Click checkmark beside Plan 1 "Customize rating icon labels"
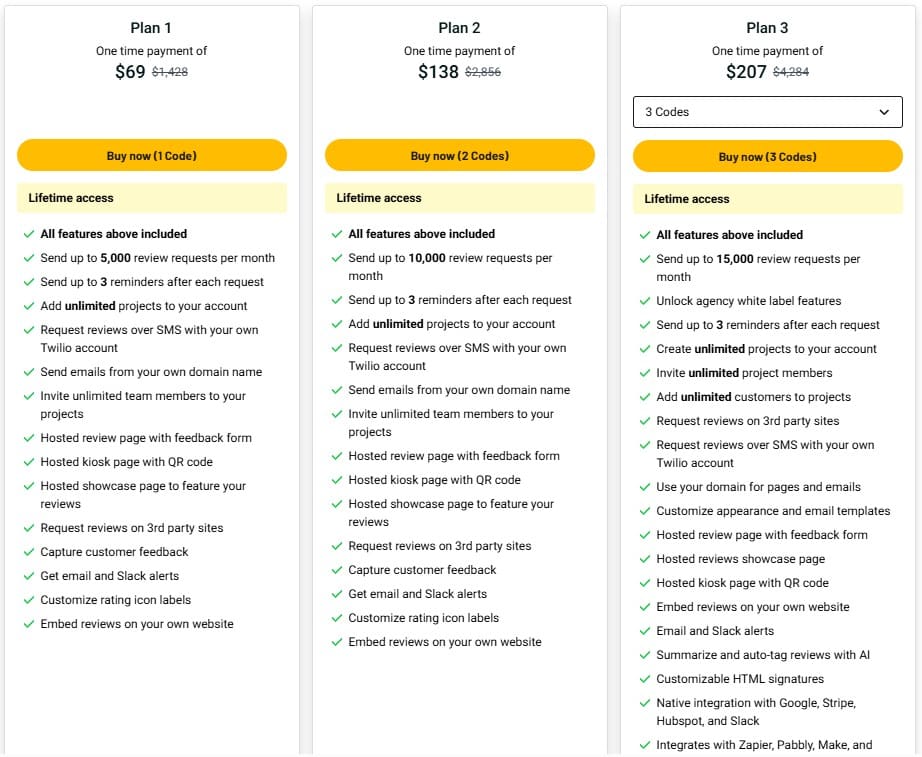Screen dimensions: 922x757 coord(28,600)
